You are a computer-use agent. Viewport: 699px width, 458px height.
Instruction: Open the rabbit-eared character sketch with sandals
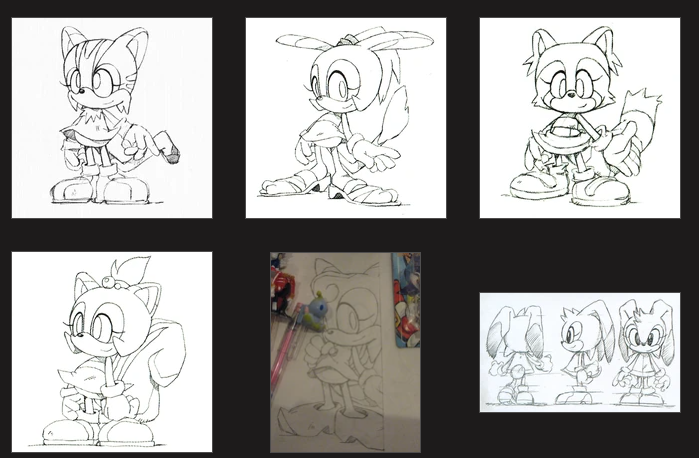point(346,118)
